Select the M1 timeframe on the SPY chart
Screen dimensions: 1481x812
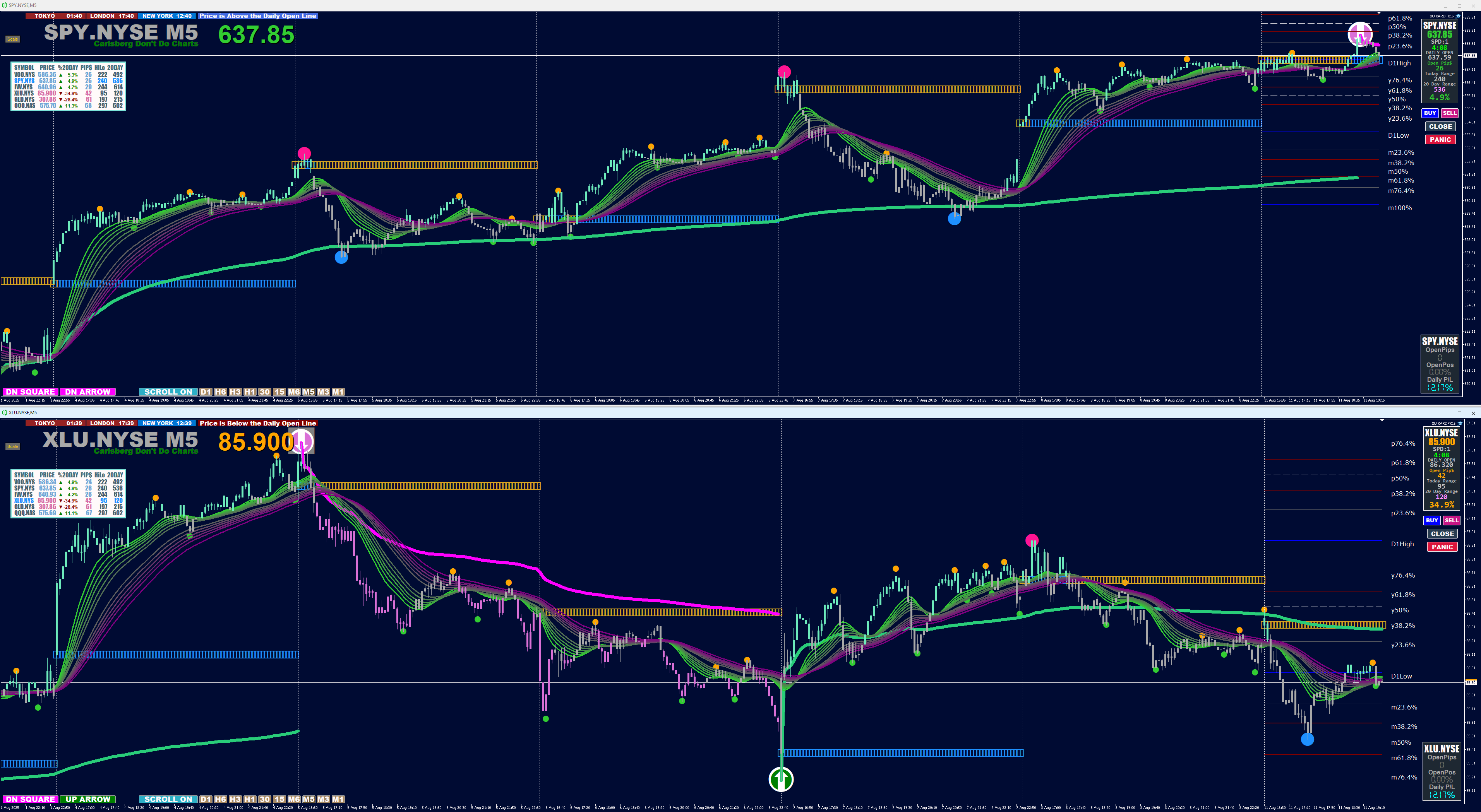click(x=338, y=392)
